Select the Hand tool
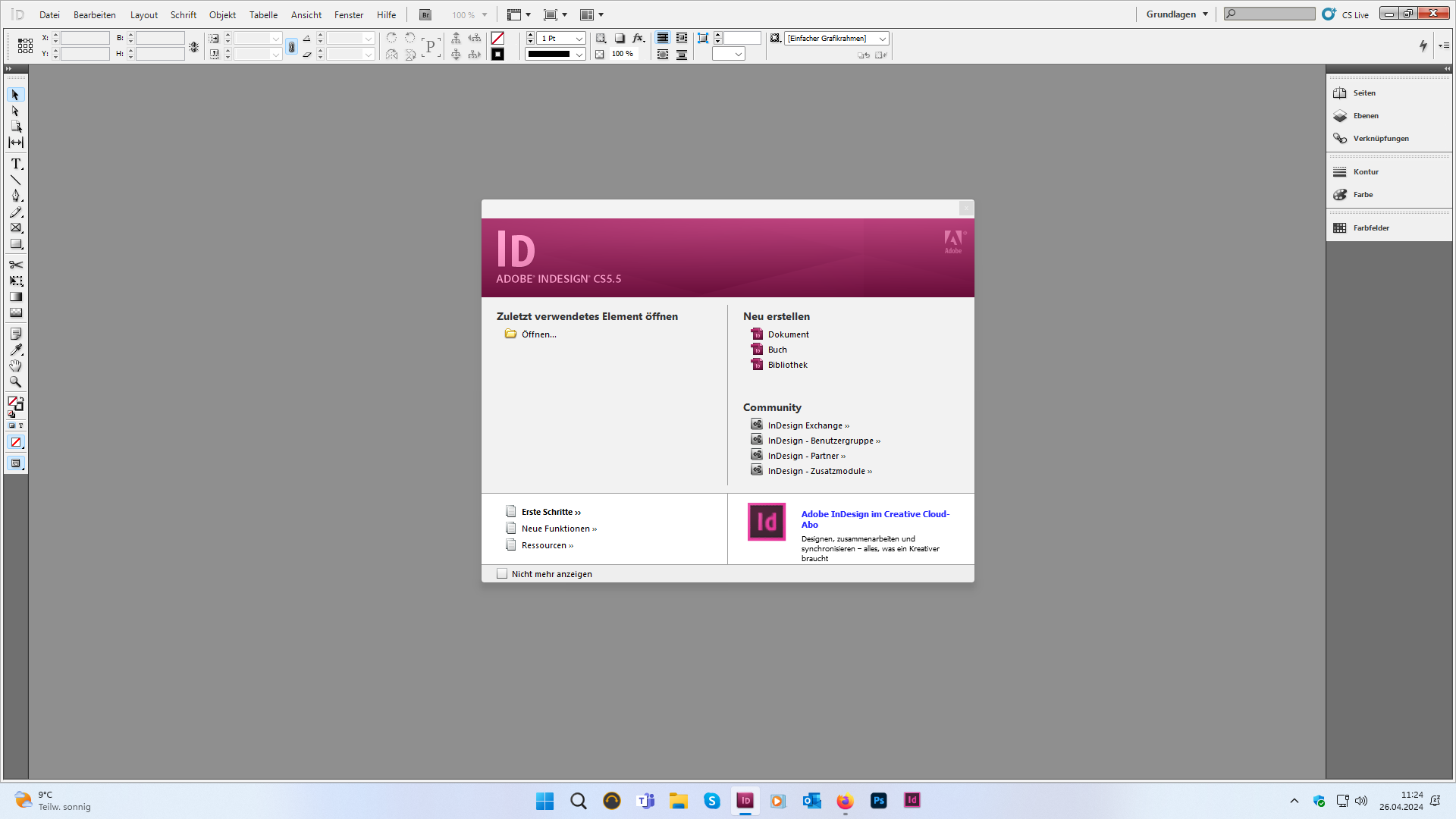The height and width of the screenshot is (819, 1456). pyautogui.click(x=15, y=366)
